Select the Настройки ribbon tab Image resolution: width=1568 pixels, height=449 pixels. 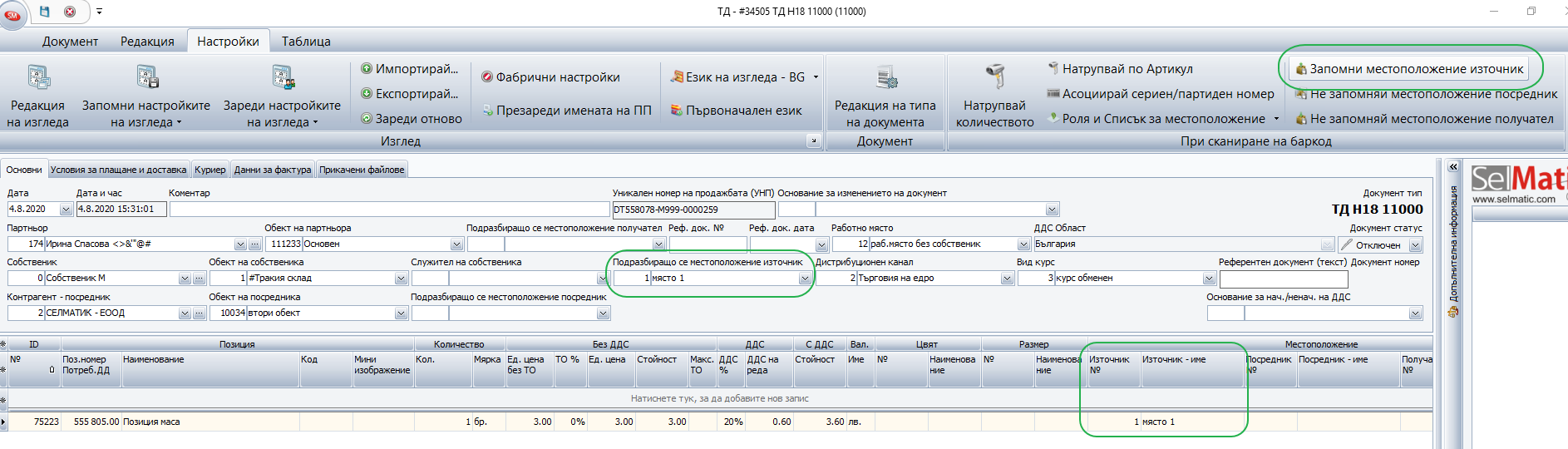228,41
